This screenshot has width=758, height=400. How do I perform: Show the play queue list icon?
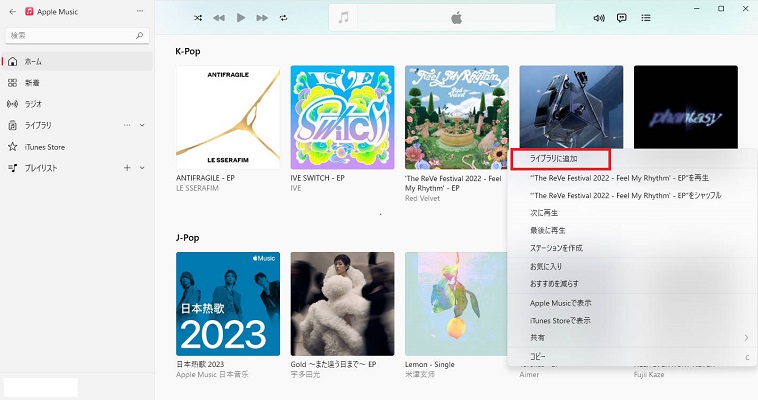click(x=646, y=18)
